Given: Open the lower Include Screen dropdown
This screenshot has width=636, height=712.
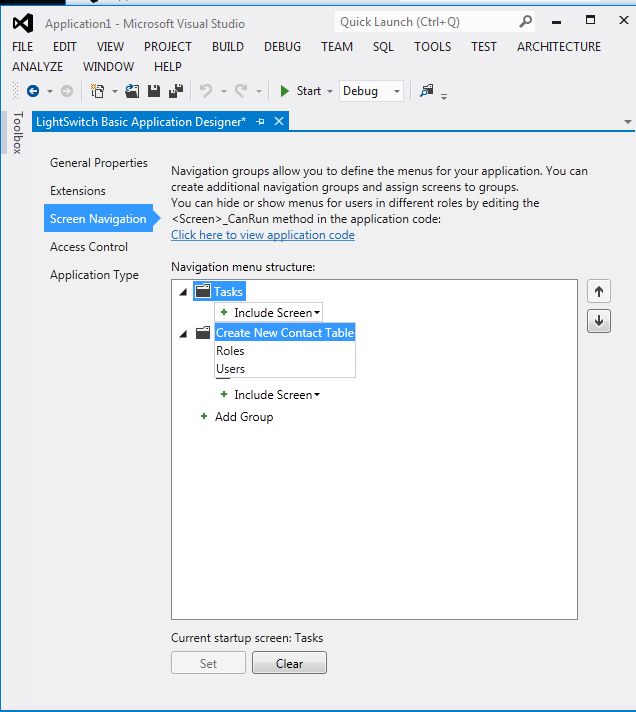Looking at the screenshot, I should (270, 395).
